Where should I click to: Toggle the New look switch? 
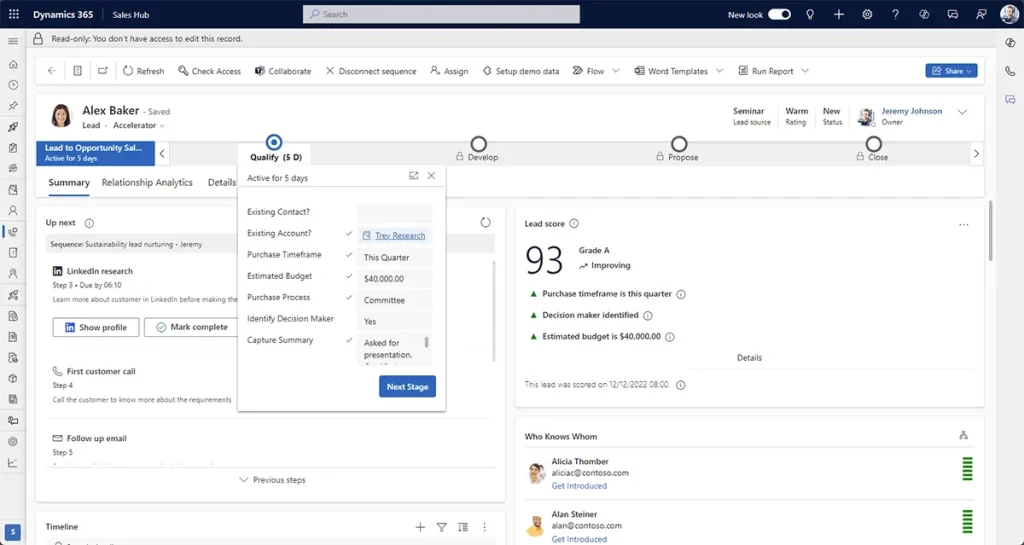(779, 14)
